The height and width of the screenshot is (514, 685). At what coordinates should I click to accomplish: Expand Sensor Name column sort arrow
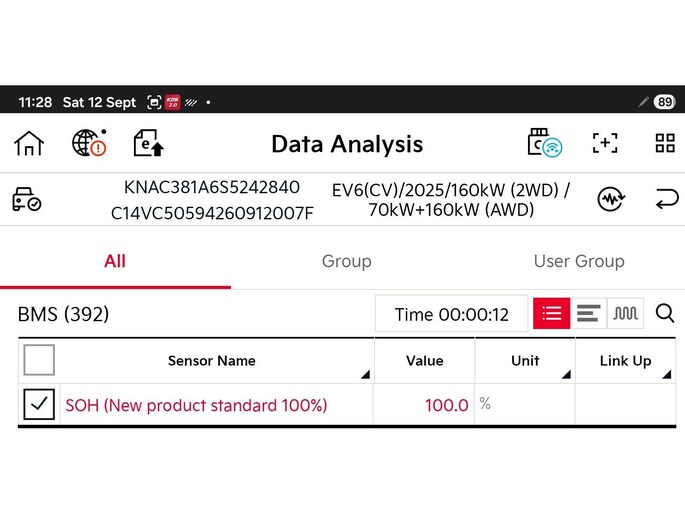tap(365, 374)
